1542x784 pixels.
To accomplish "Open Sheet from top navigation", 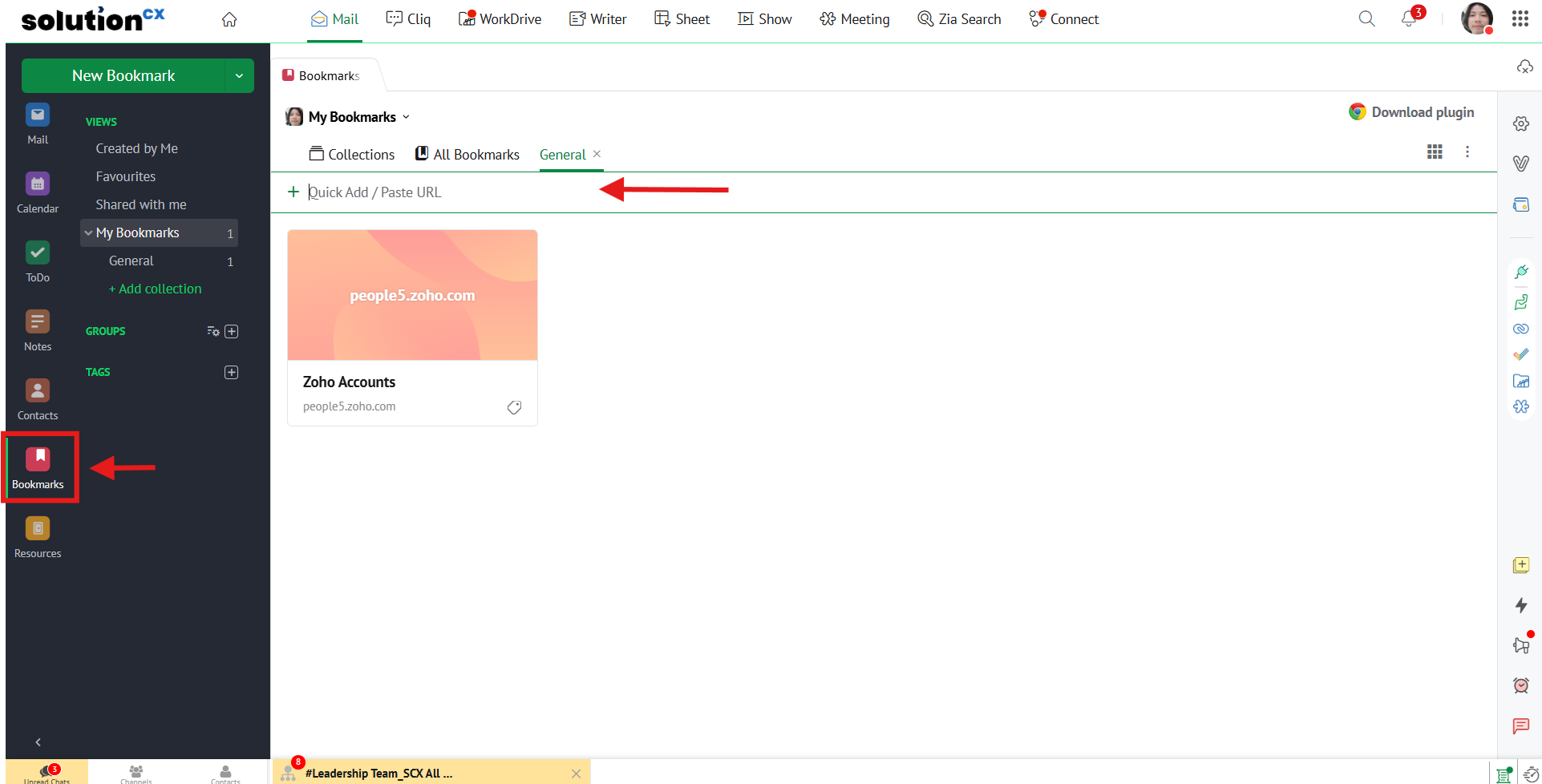I will pos(682,19).
